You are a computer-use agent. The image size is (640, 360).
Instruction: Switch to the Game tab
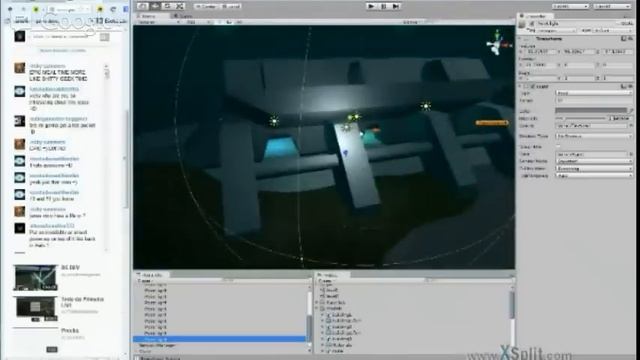tap(183, 16)
